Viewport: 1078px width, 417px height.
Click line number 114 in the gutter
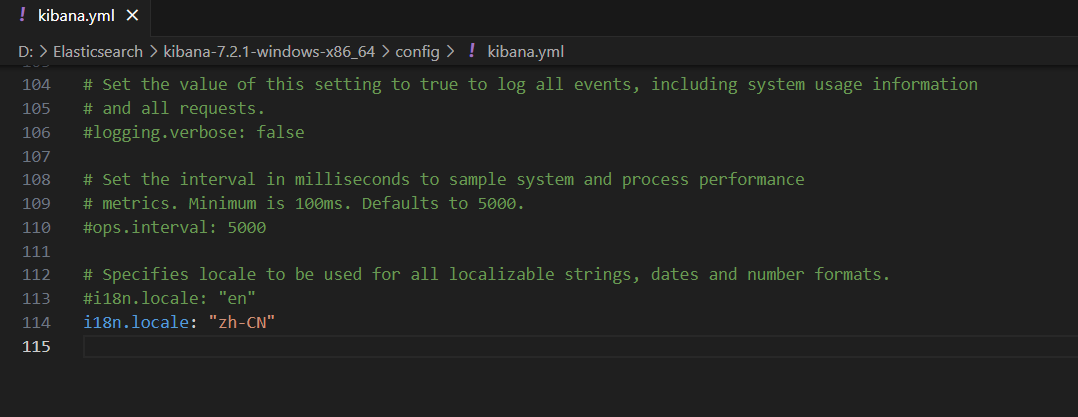click(36, 322)
